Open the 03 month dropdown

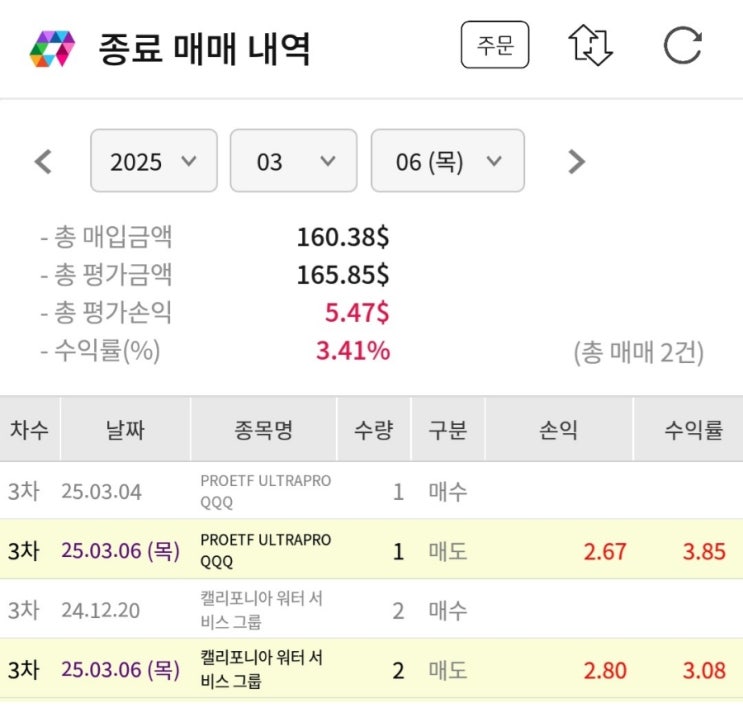(294, 161)
